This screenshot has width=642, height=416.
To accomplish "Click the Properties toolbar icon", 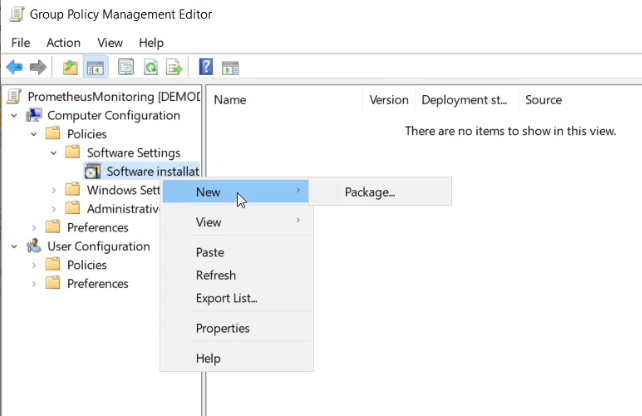I will (126, 68).
